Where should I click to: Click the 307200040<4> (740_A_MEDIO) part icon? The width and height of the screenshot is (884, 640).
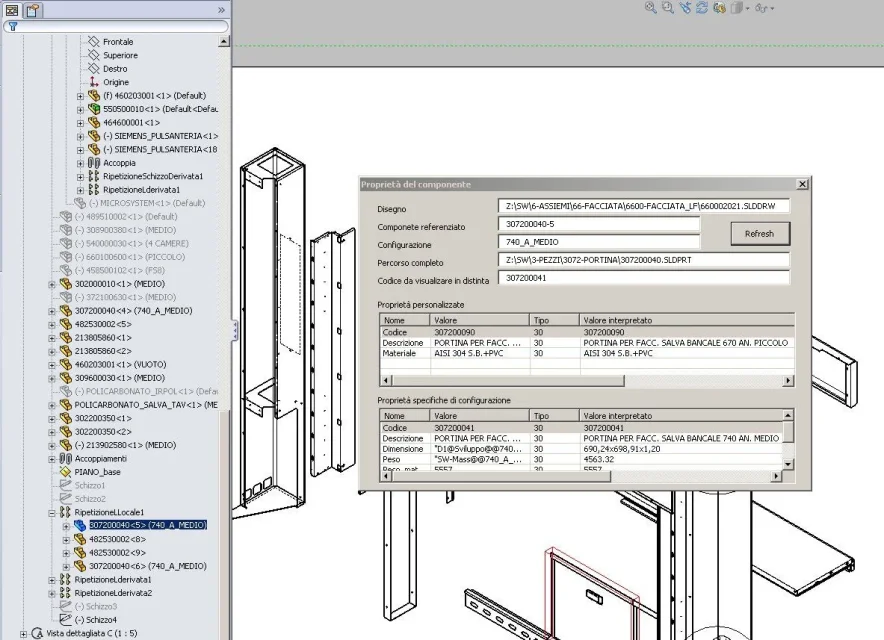(x=66, y=311)
